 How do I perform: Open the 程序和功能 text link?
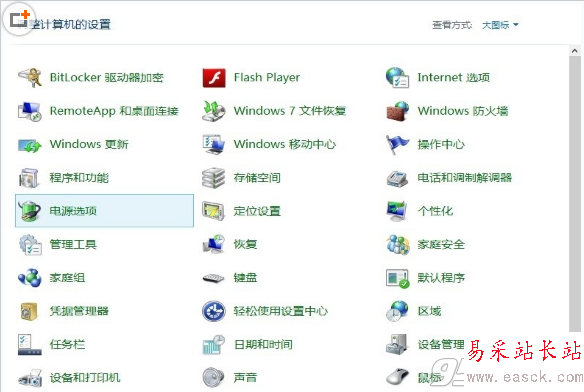(x=79, y=178)
